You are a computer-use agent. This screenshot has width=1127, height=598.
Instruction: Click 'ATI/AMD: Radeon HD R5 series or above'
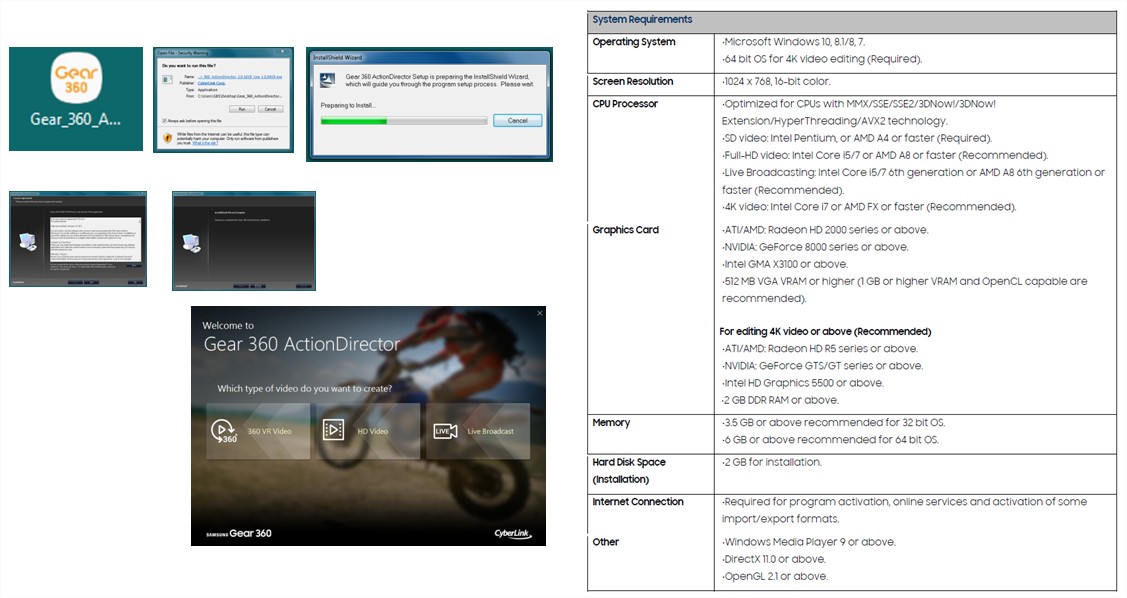[819, 349]
